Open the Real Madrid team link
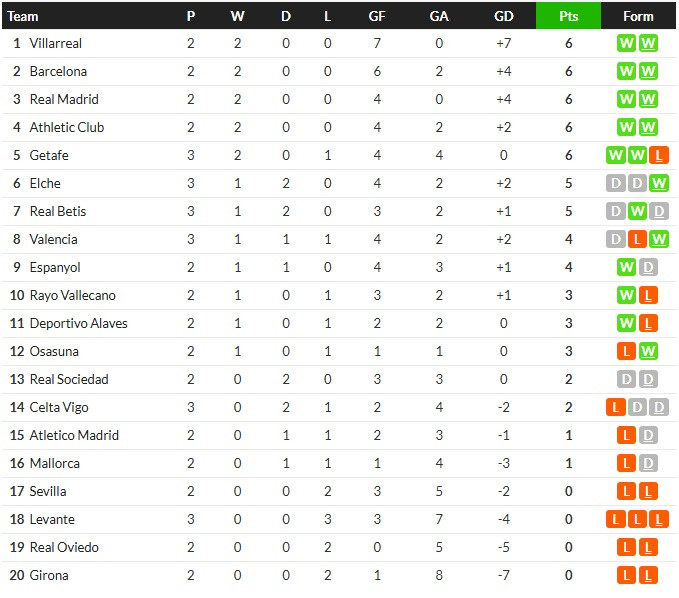The image size is (679, 598). pyautogui.click(x=64, y=99)
